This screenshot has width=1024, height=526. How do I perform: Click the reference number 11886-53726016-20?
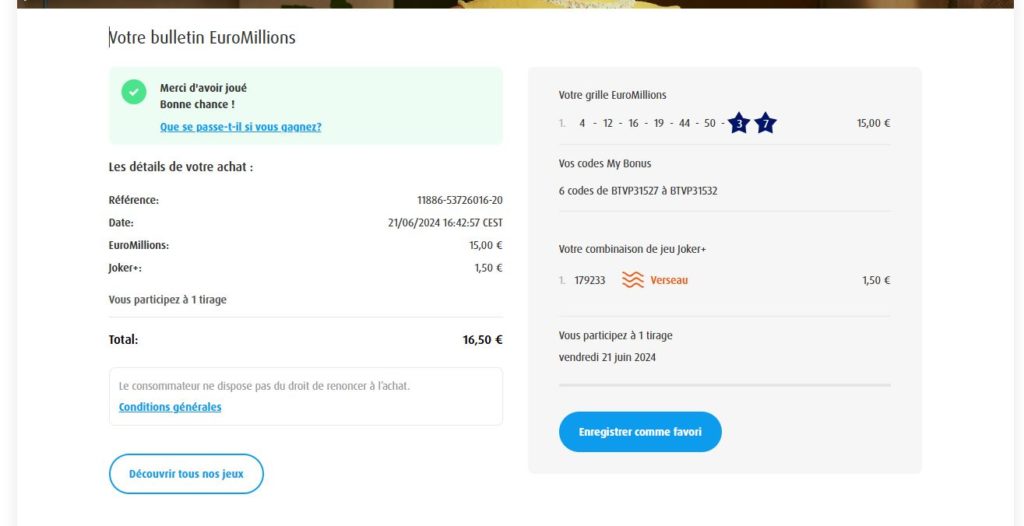pyautogui.click(x=459, y=200)
